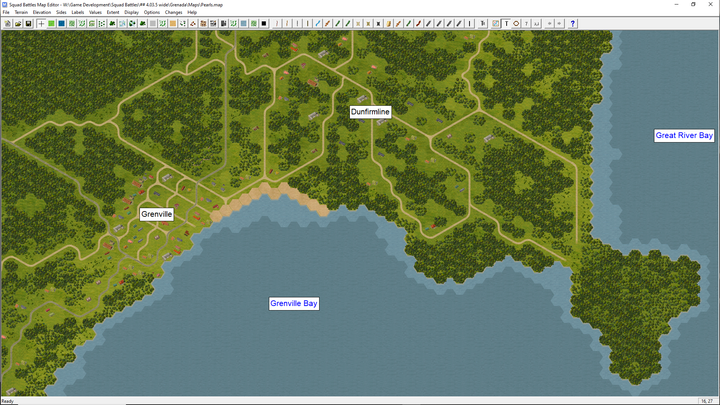
Task: Click the New map icon
Action: pyautogui.click(x=8, y=23)
